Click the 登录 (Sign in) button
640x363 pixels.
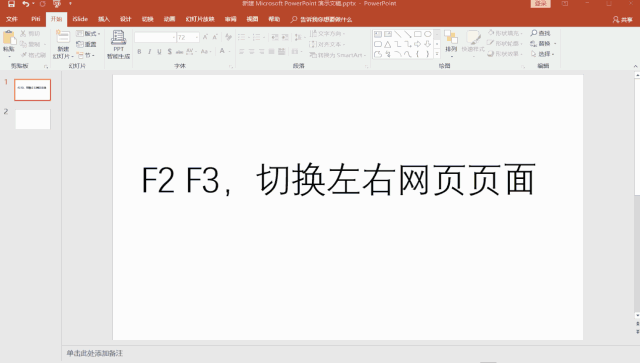click(540, 4)
